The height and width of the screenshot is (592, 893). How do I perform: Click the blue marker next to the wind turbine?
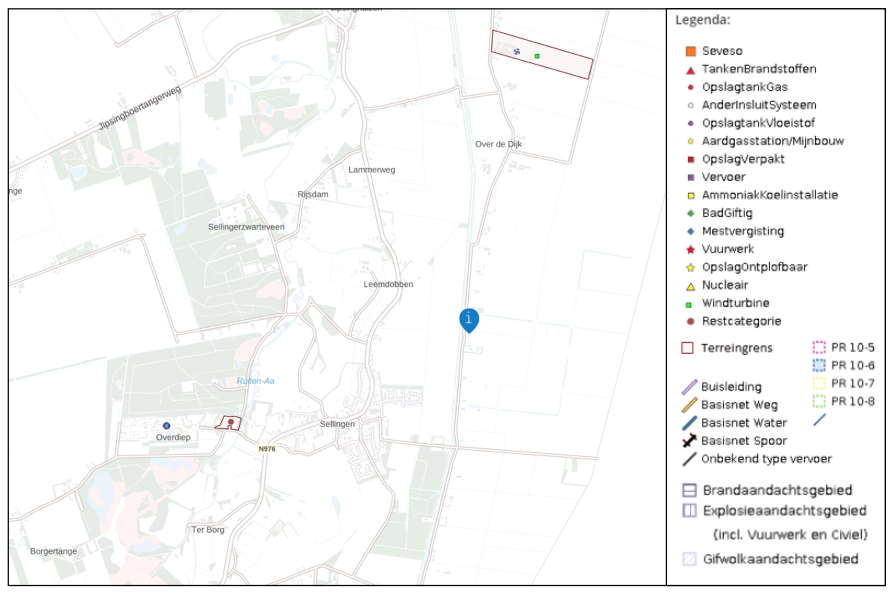tap(517, 52)
